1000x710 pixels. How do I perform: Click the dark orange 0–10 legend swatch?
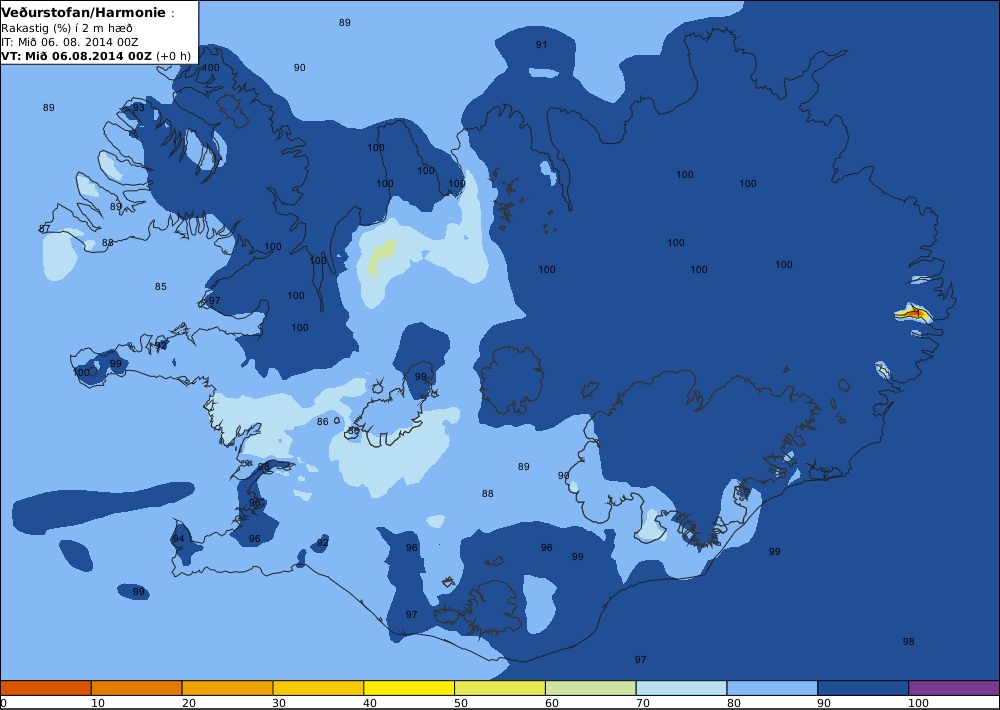(46, 688)
